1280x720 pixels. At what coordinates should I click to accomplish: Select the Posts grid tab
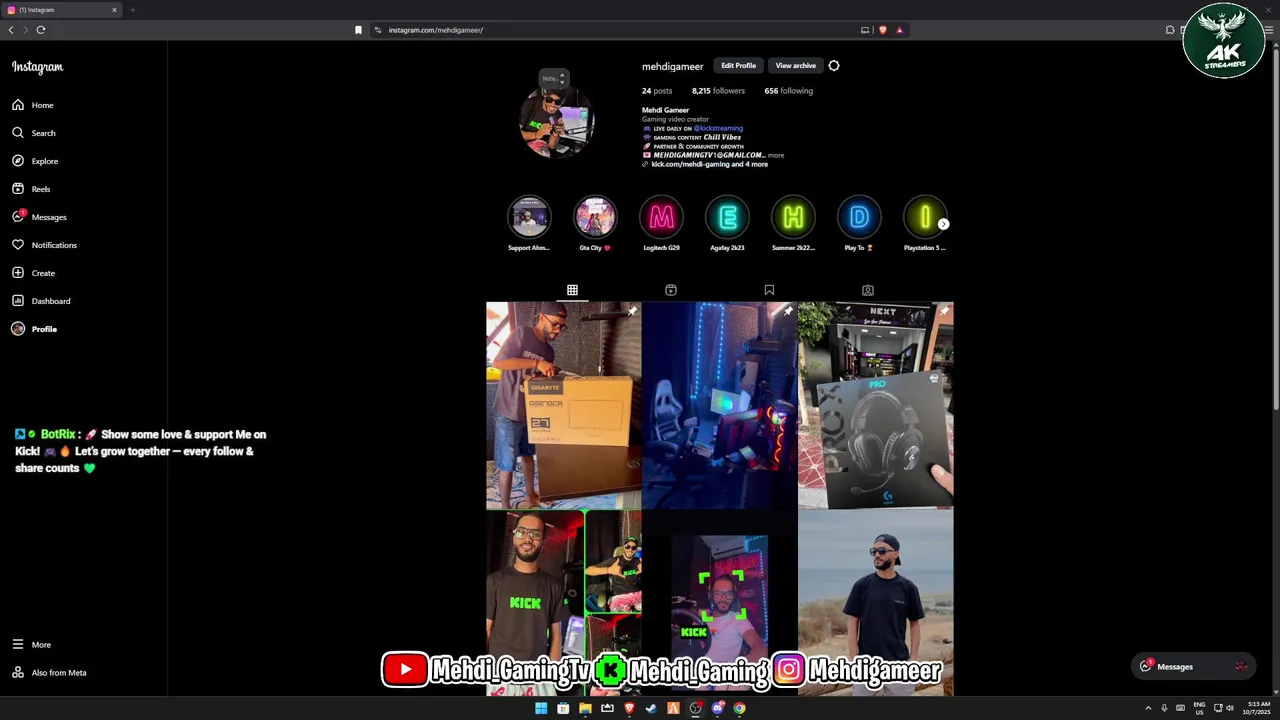coord(572,290)
